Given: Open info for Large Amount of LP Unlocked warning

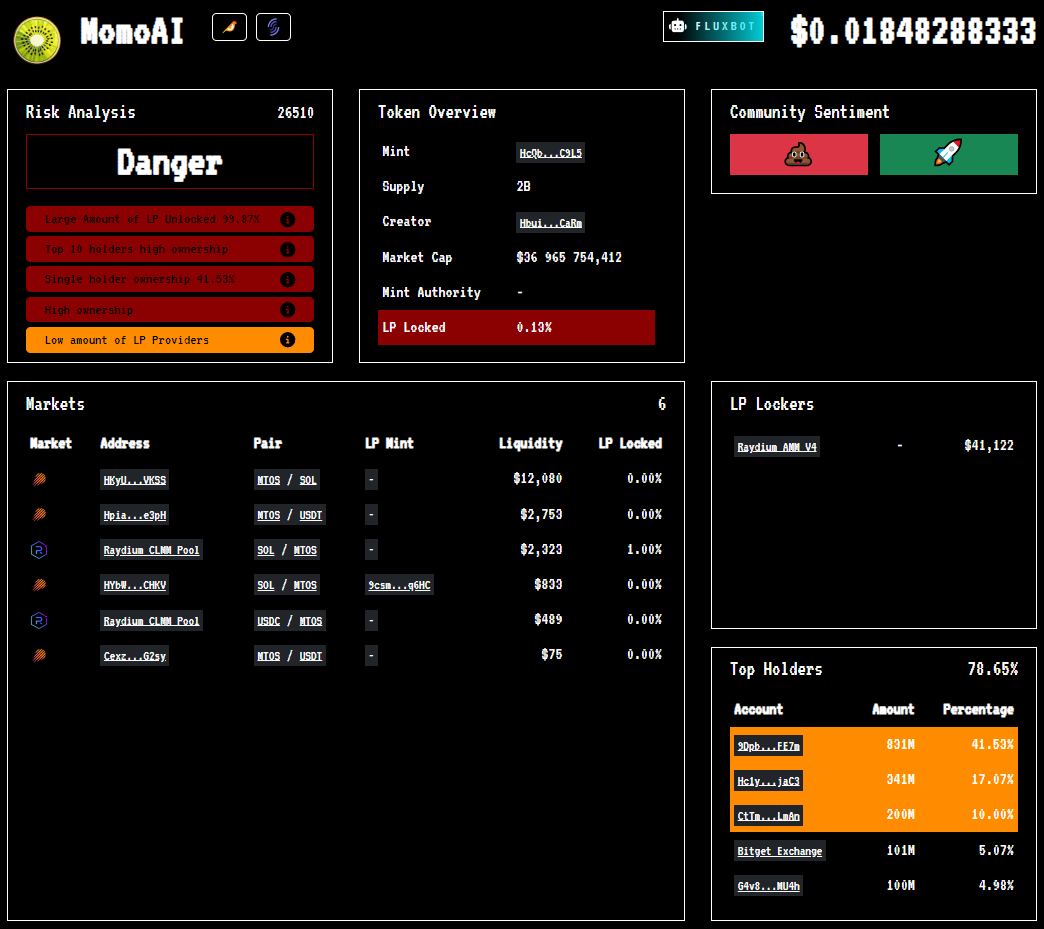Looking at the screenshot, I should [289, 219].
